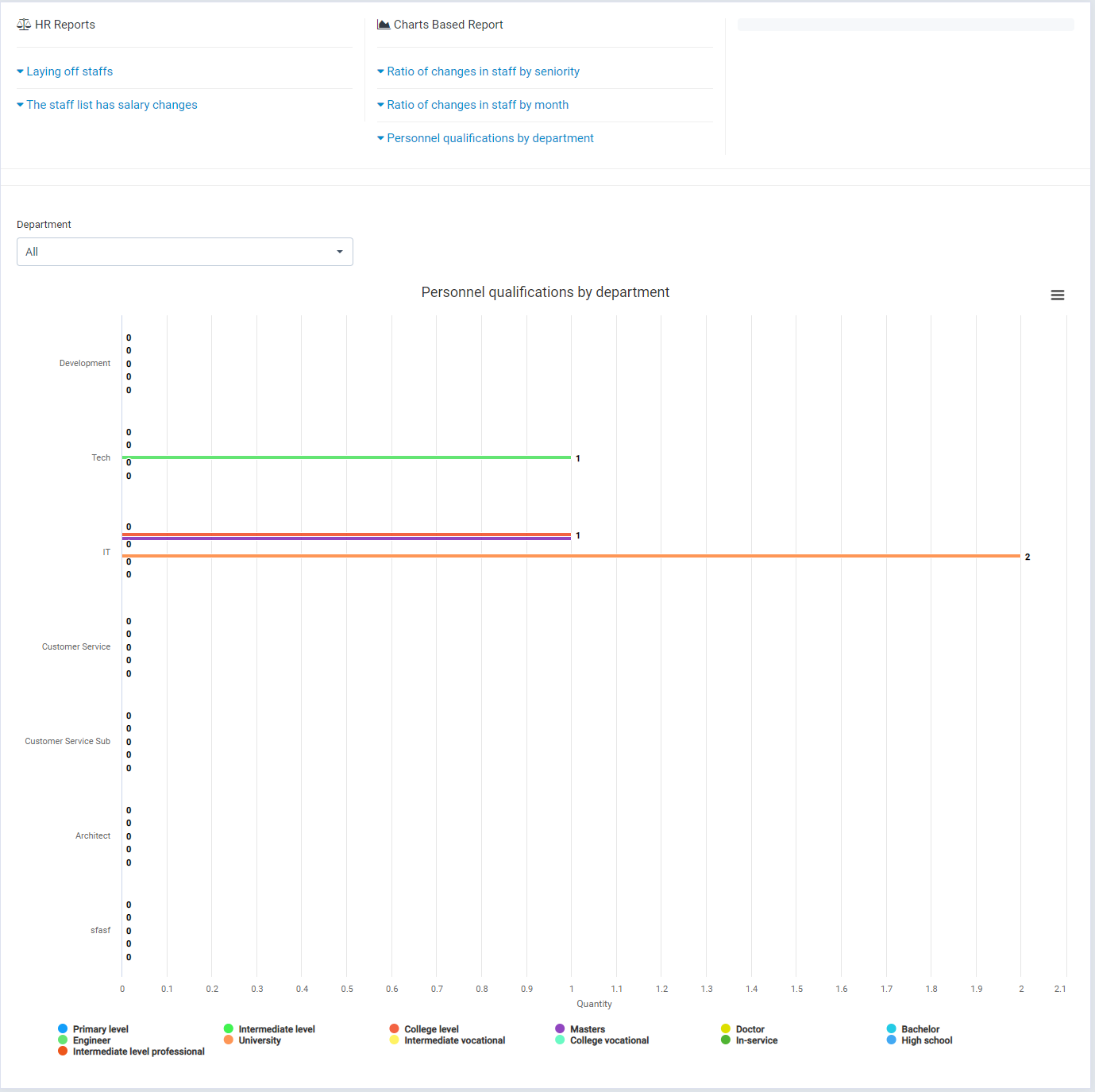This screenshot has height=1092, width=1095.
Task: Click the purple Masters bar for IT
Action: [346, 538]
